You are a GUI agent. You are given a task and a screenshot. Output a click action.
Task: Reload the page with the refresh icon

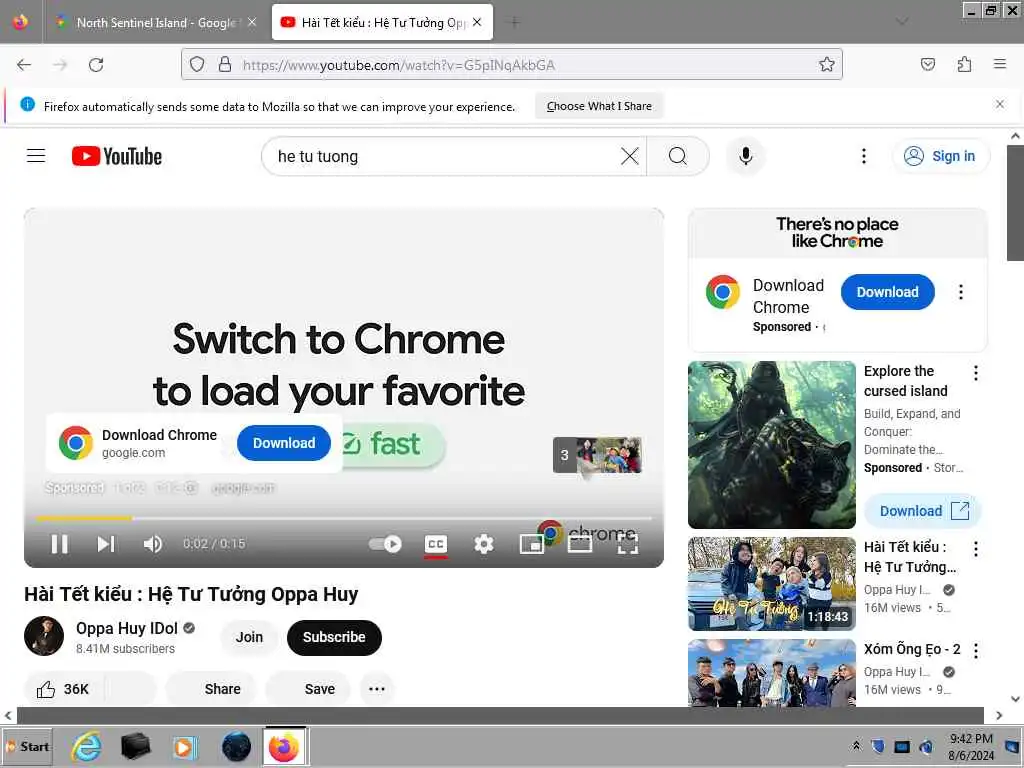pyautogui.click(x=96, y=65)
